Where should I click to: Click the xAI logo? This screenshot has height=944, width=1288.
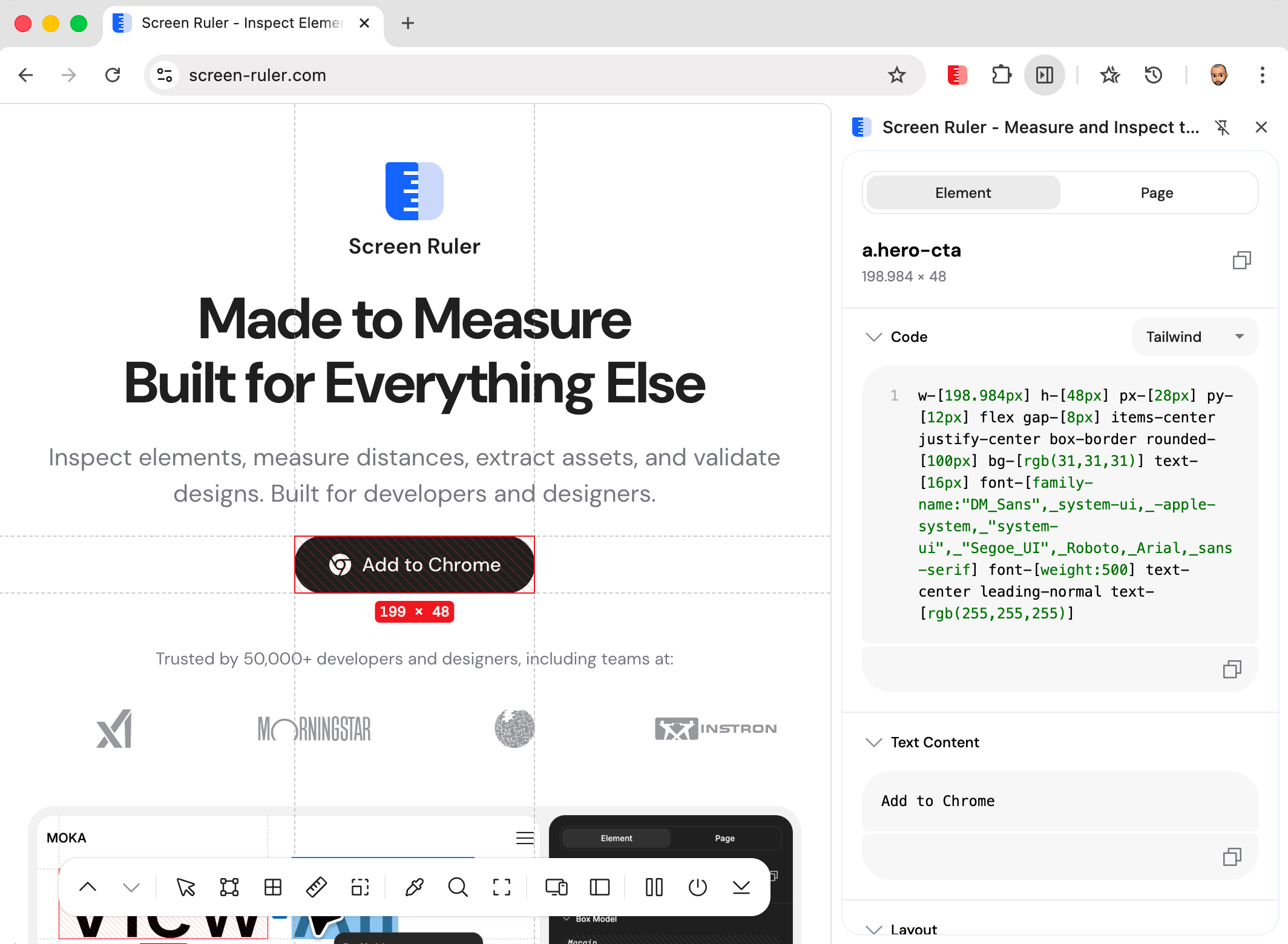pyautogui.click(x=114, y=729)
